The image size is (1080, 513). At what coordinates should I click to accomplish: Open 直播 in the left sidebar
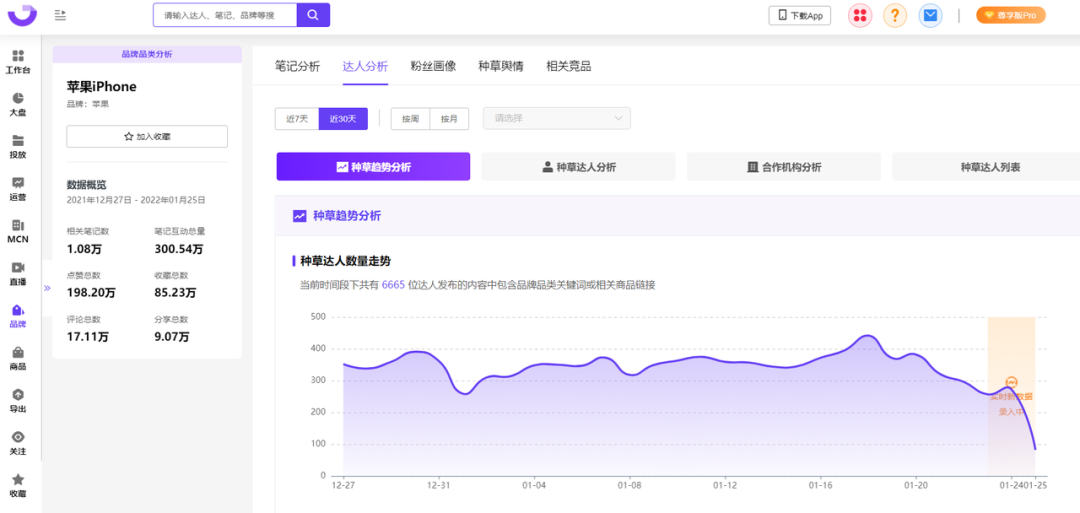[x=18, y=273]
